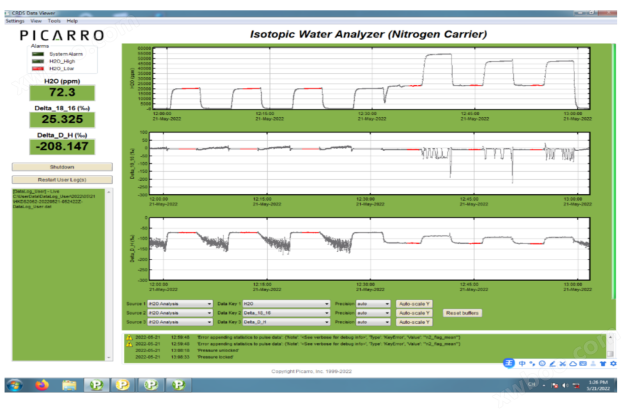
Task: Click the shirt skin icon in IME toolbar
Action: [603, 363]
